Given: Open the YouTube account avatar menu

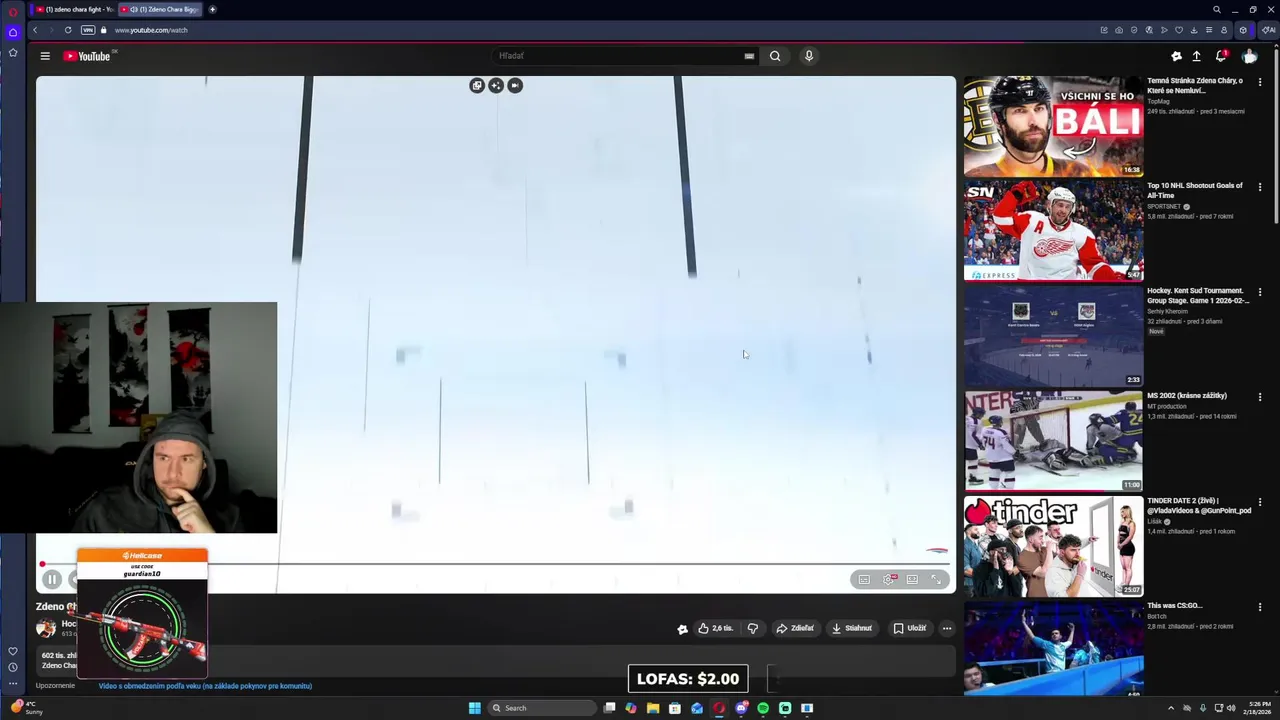Looking at the screenshot, I should (x=1249, y=56).
